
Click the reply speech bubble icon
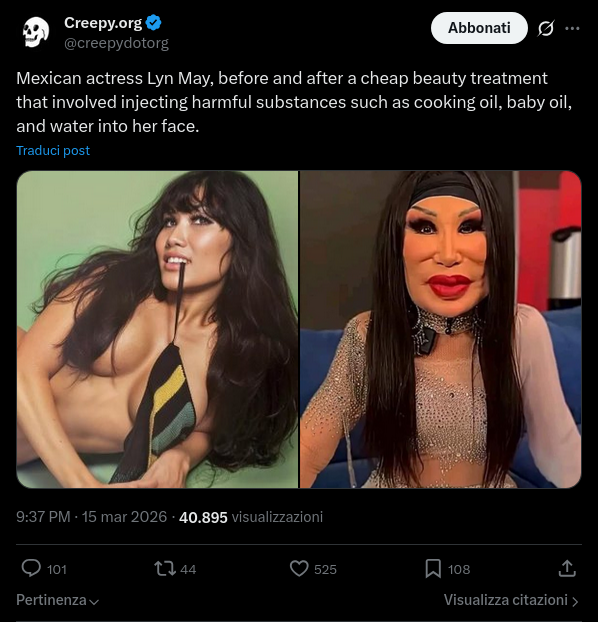pos(31,568)
